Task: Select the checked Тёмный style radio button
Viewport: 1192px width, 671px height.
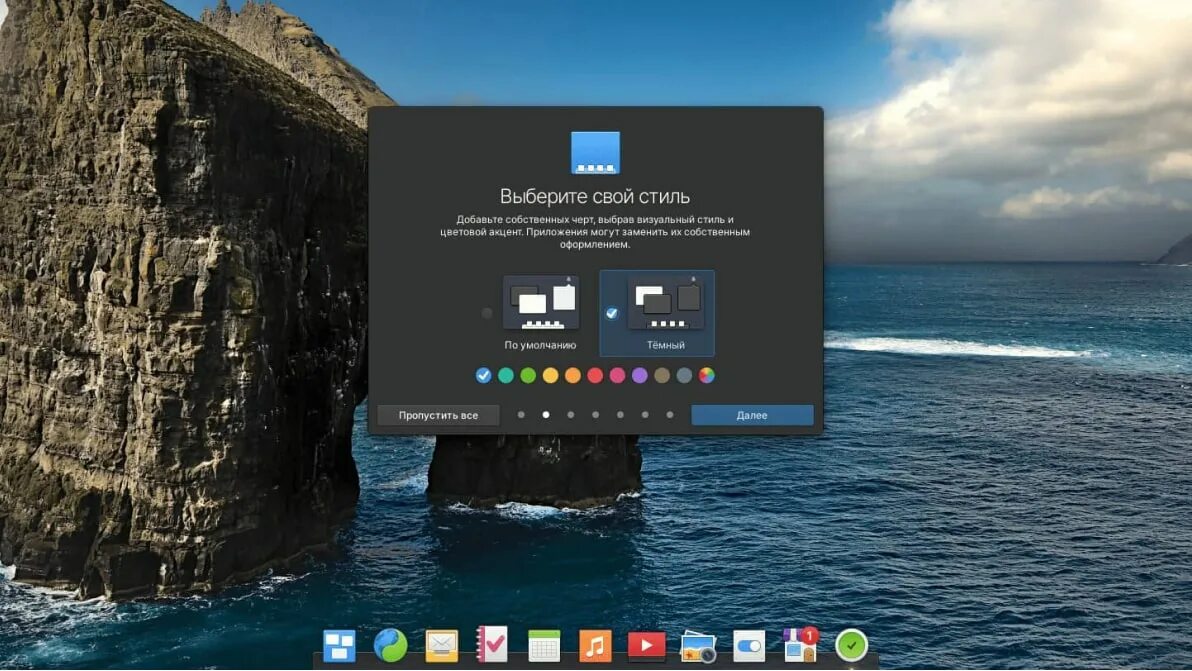Action: coord(611,313)
